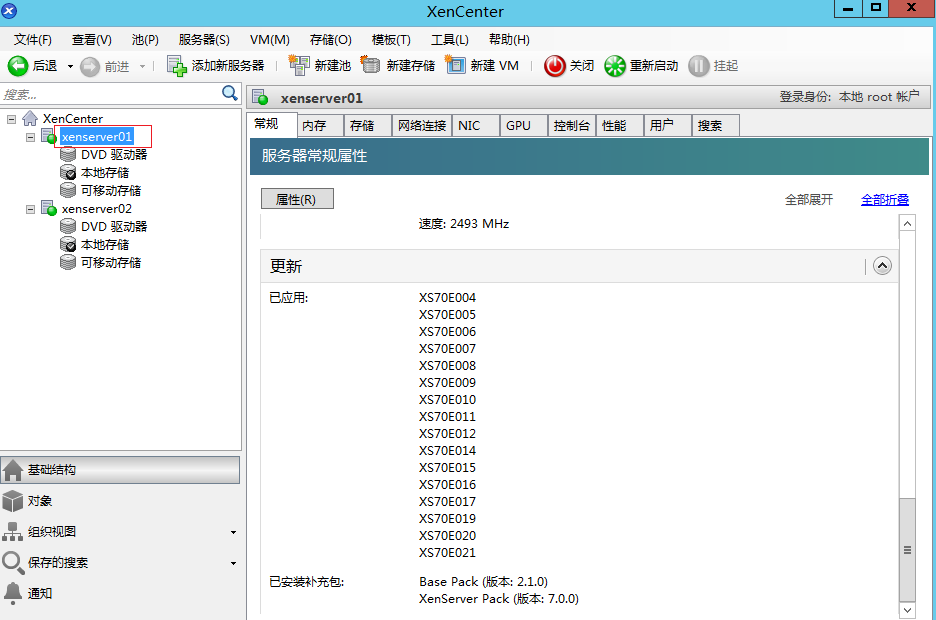Open the 池(P) menu
The width and height of the screenshot is (936, 620).
coord(145,40)
